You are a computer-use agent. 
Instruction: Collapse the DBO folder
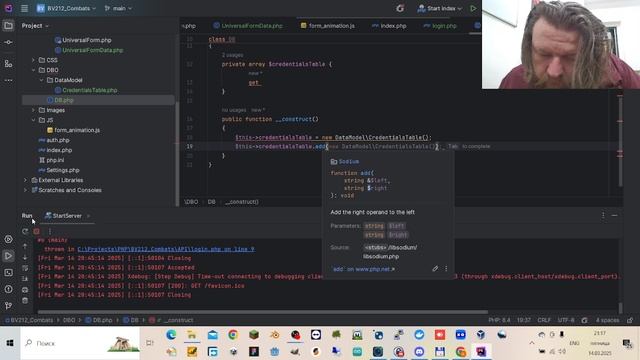33,70
